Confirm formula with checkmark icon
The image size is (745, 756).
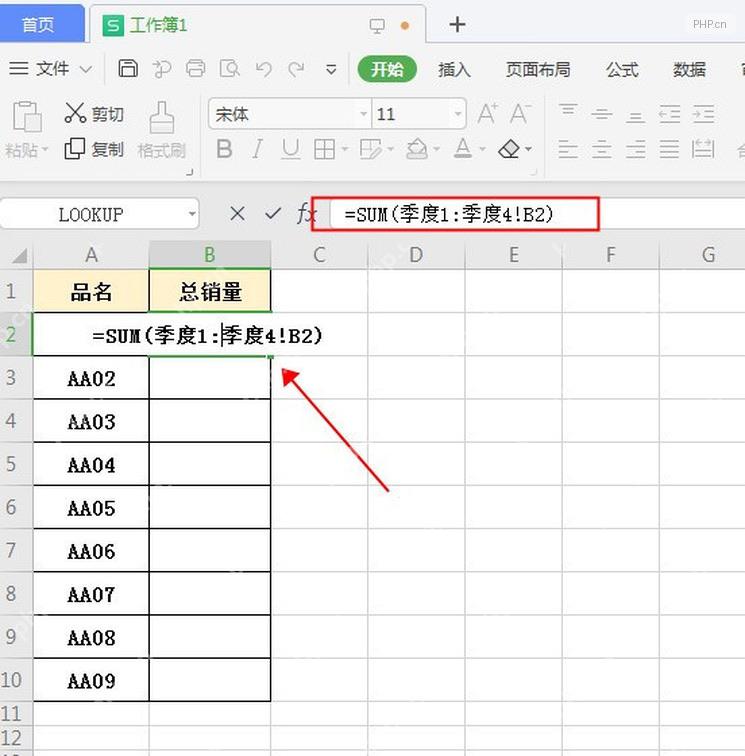point(273,214)
